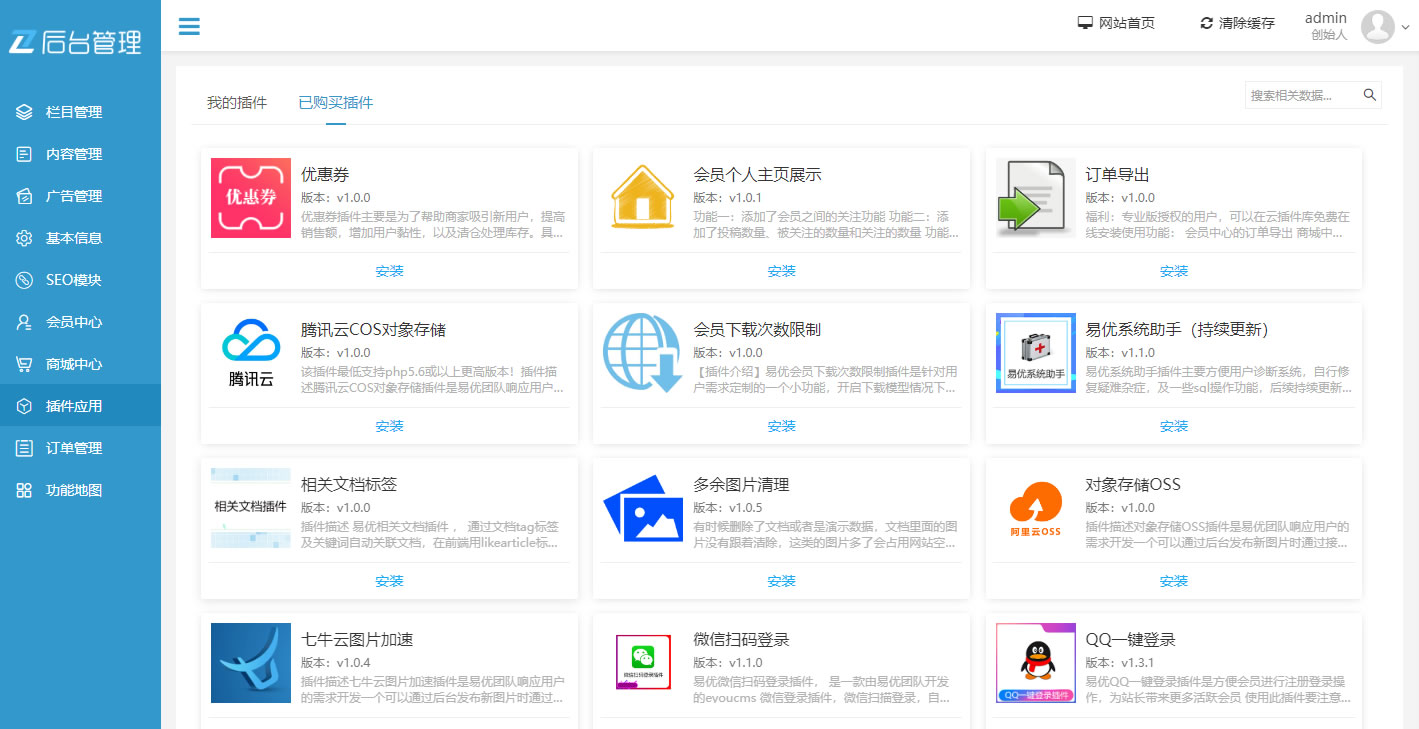Open 商城中心 in the sidebar
The width and height of the screenshot is (1419, 729).
(x=80, y=364)
